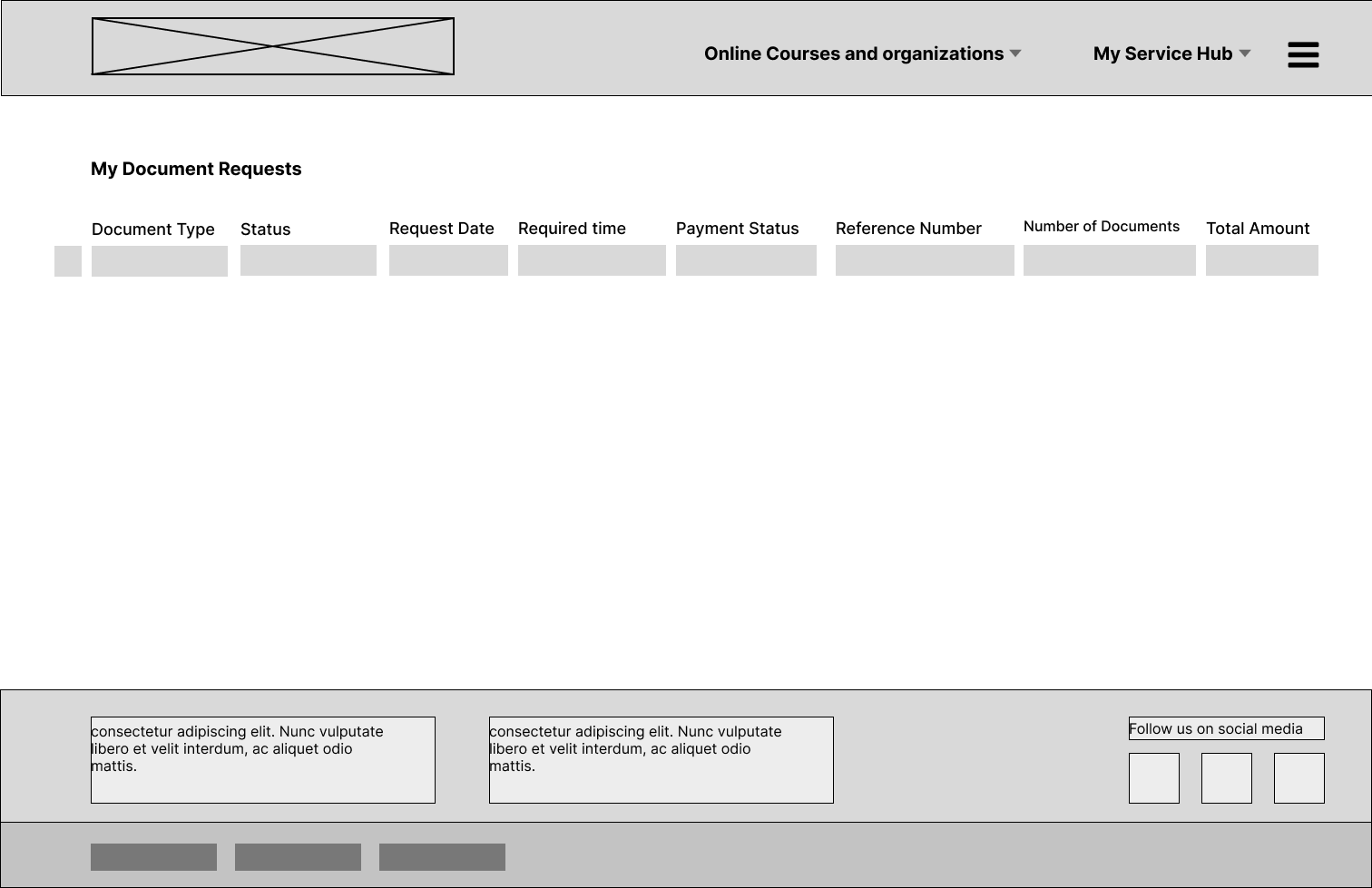Click the middle dark gray footer button
The height and width of the screenshot is (888, 1372).
[x=298, y=857]
